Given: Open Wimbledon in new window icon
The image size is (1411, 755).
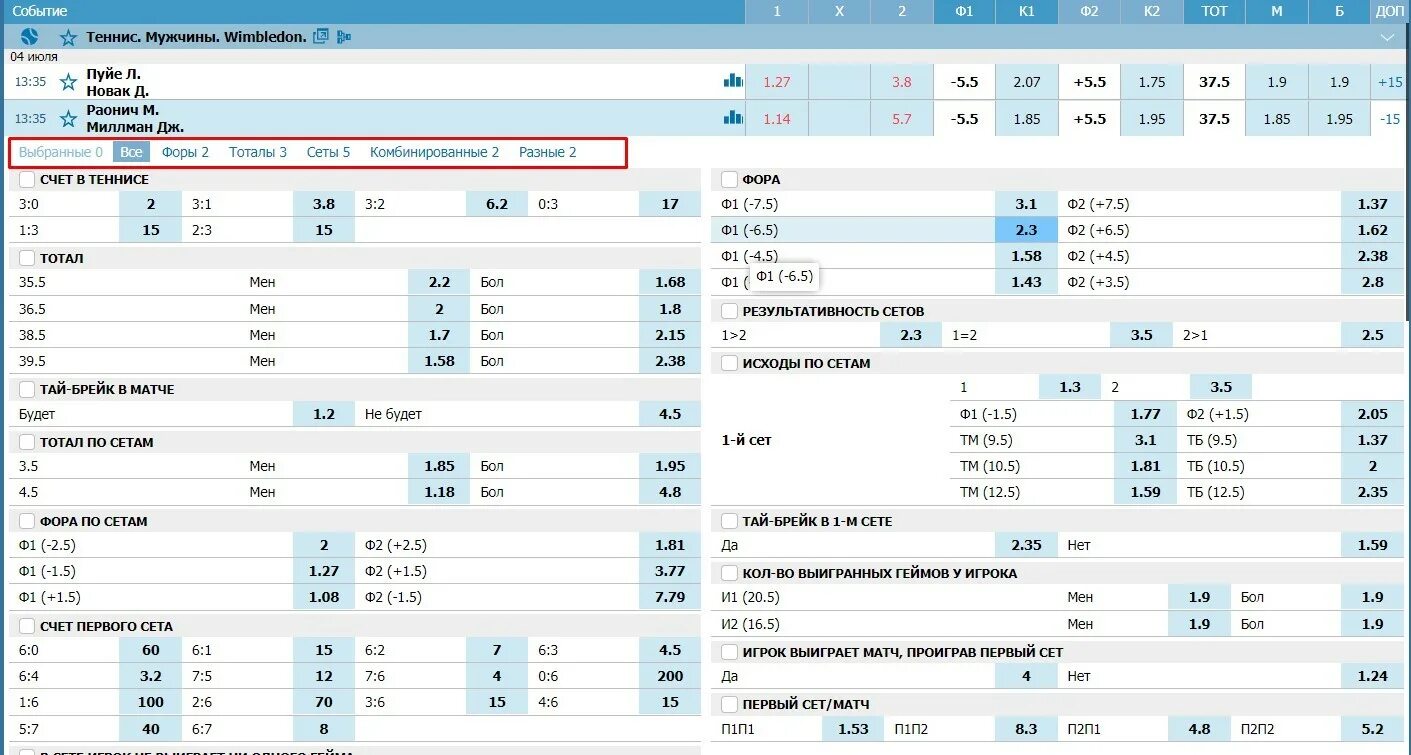Looking at the screenshot, I should [321, 36].
